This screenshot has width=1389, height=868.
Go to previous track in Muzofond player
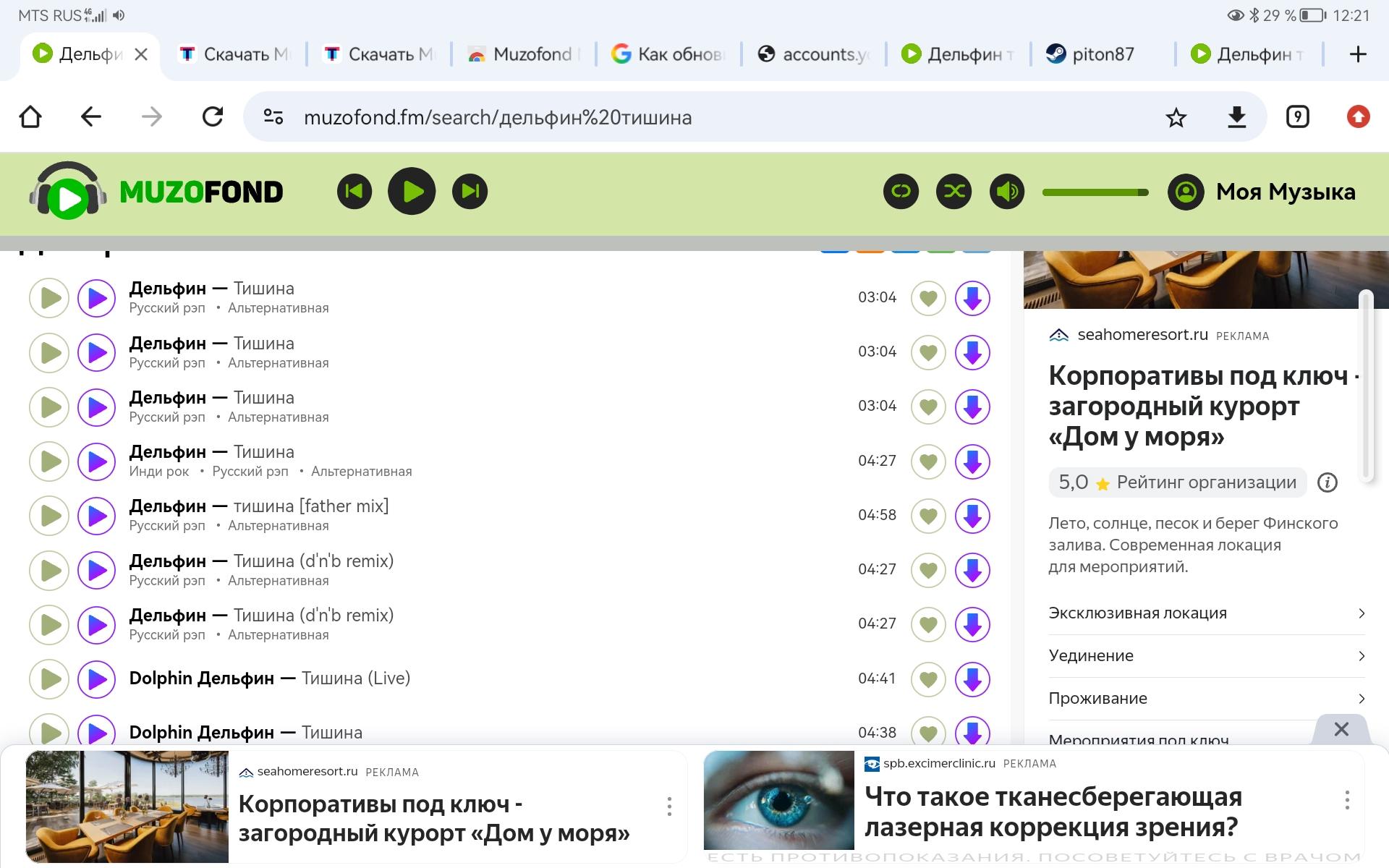pyautogui.click(x=354, y=192)
